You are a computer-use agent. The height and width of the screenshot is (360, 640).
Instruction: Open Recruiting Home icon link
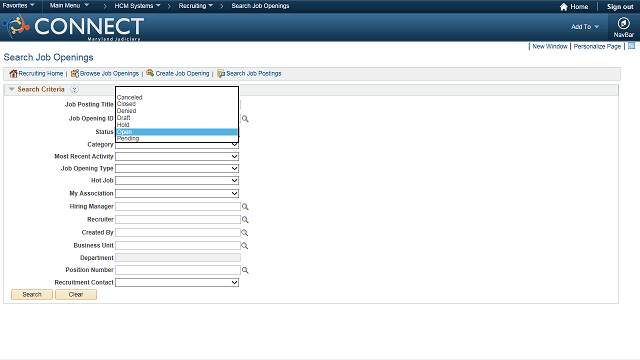(x=13, y=73)
